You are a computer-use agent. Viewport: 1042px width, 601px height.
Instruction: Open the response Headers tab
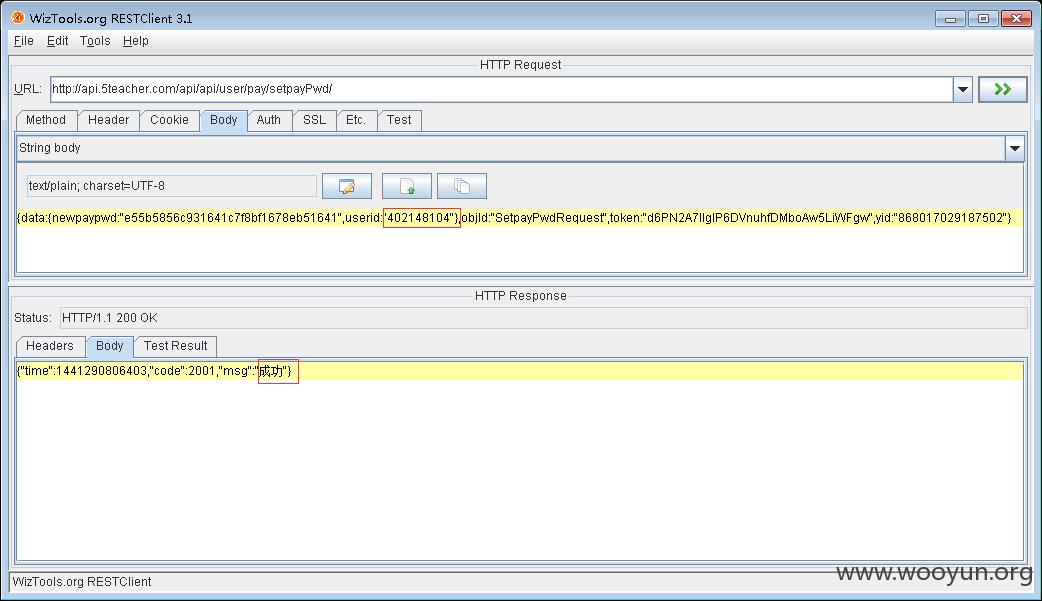point(50,346)
